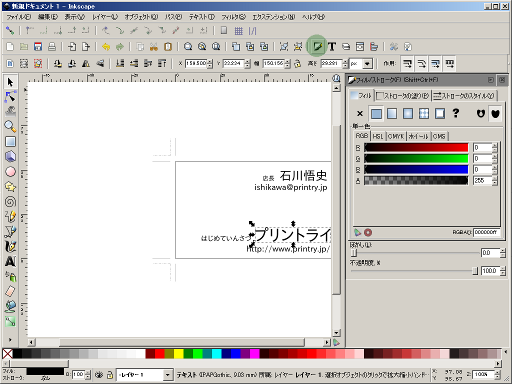The height and width of the screenshot is (384, 512).
Task: Toggle current layer visibility eye
Action: pyautogui.click(x=99, y=375)
